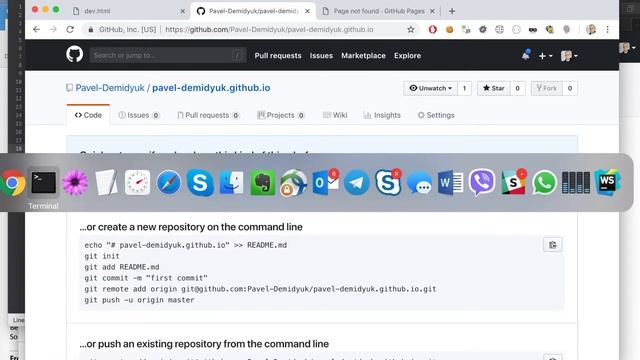Click the watchers count 1
640x360 pixels.
click(464, 88)
